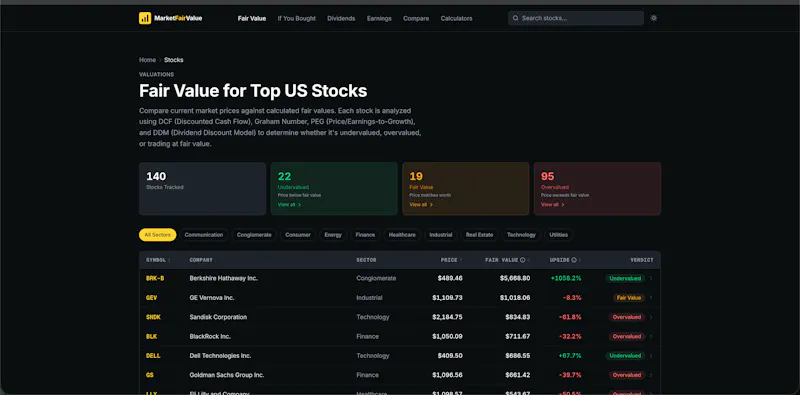The image size is (800, 395).
Task: Click the 22 Undervalued summary card
Action: pyautogui.click(x=334, y=189)
